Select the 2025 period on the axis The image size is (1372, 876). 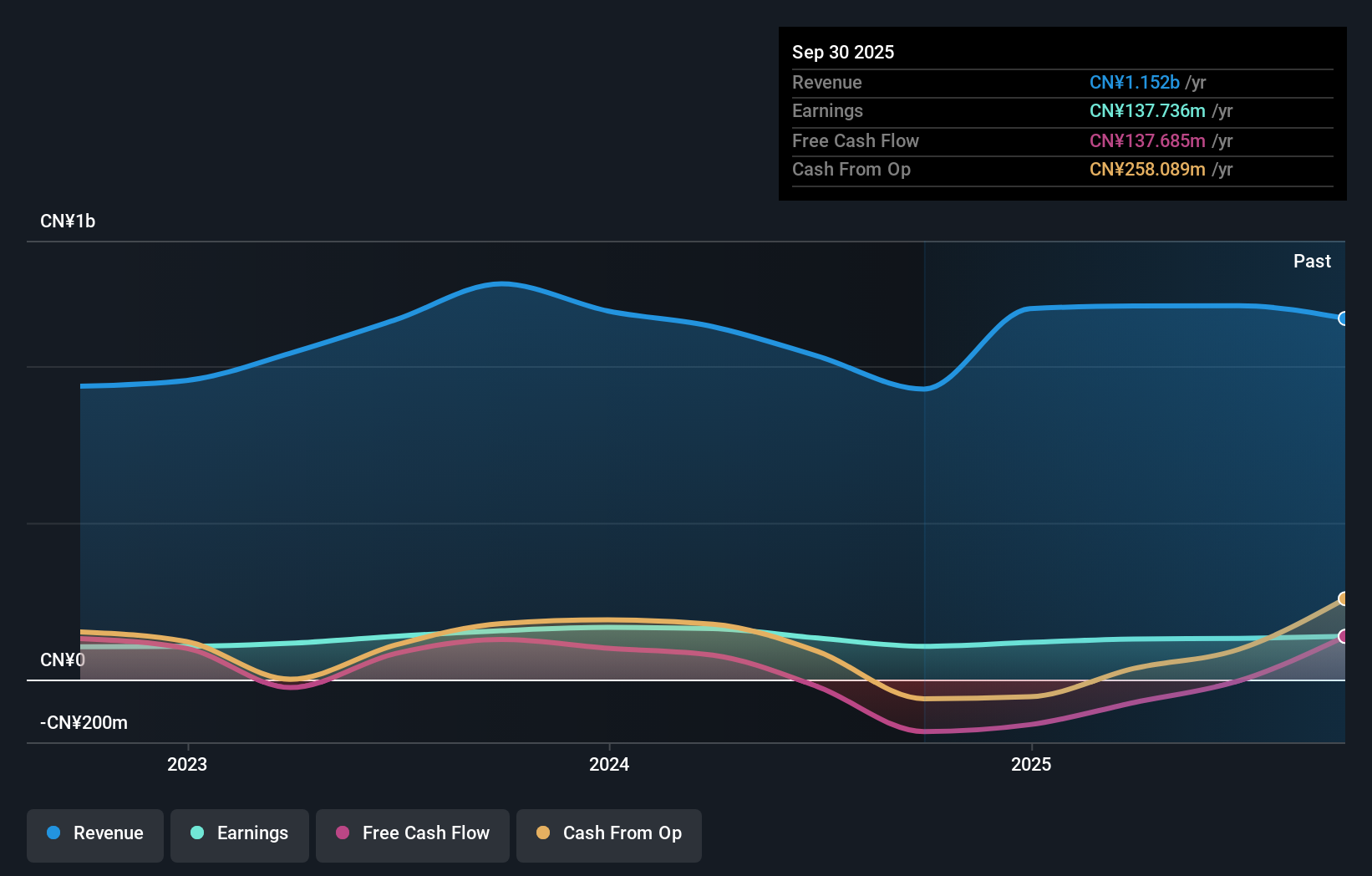tap(1031, 764)
